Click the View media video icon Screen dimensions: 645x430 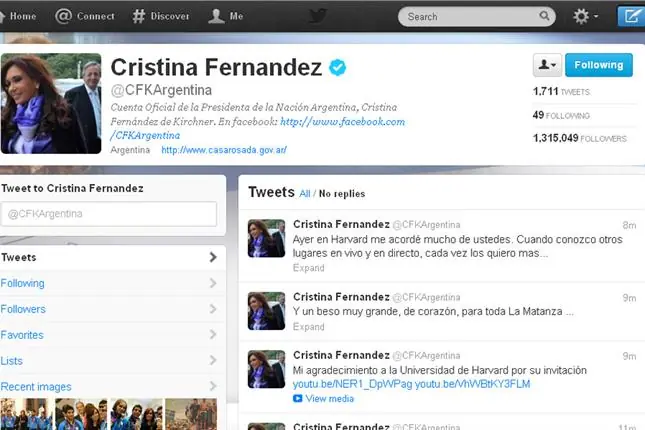click(x=297, y=398)
